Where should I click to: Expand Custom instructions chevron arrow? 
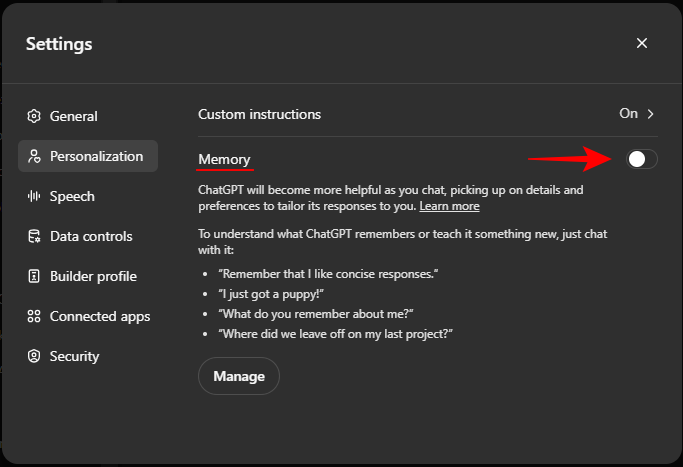(651, 114)
